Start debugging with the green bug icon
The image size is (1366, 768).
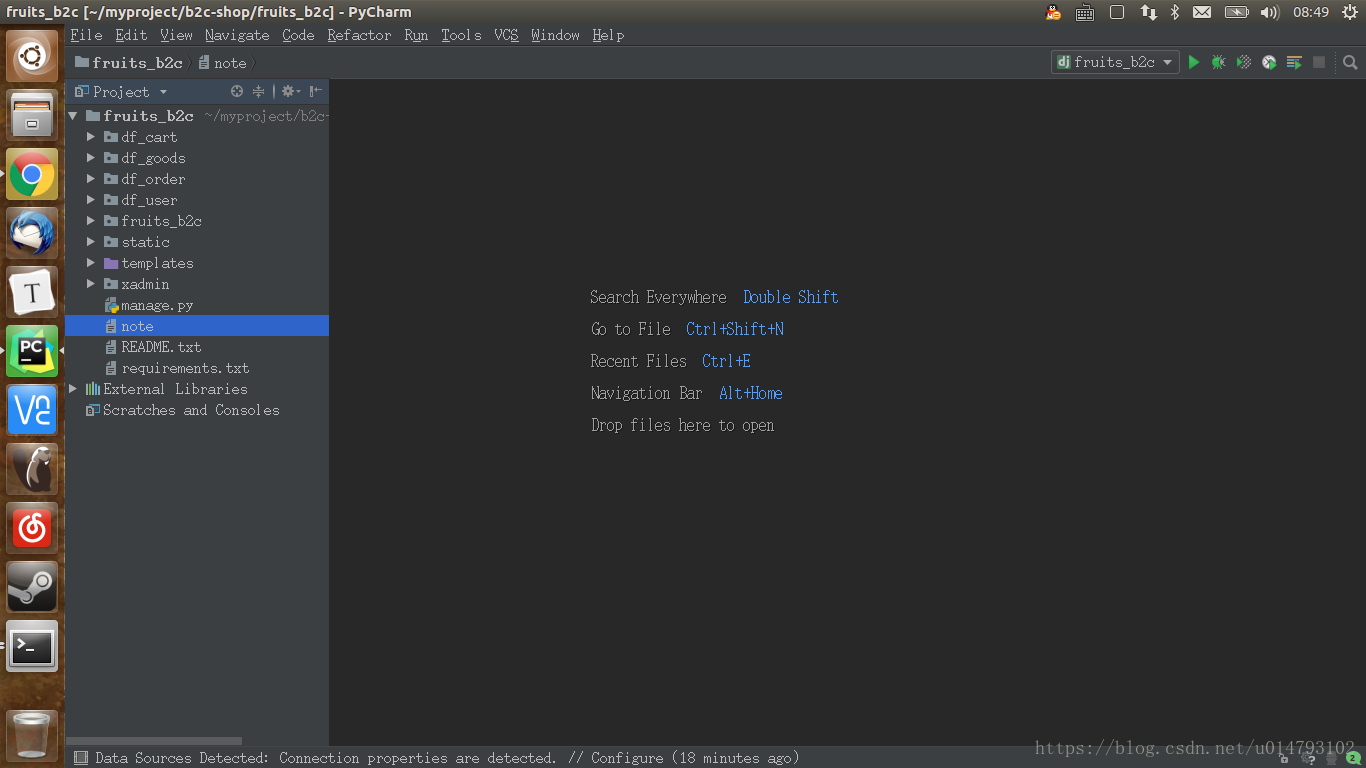pyautogui.click(x=1218, y=62)
